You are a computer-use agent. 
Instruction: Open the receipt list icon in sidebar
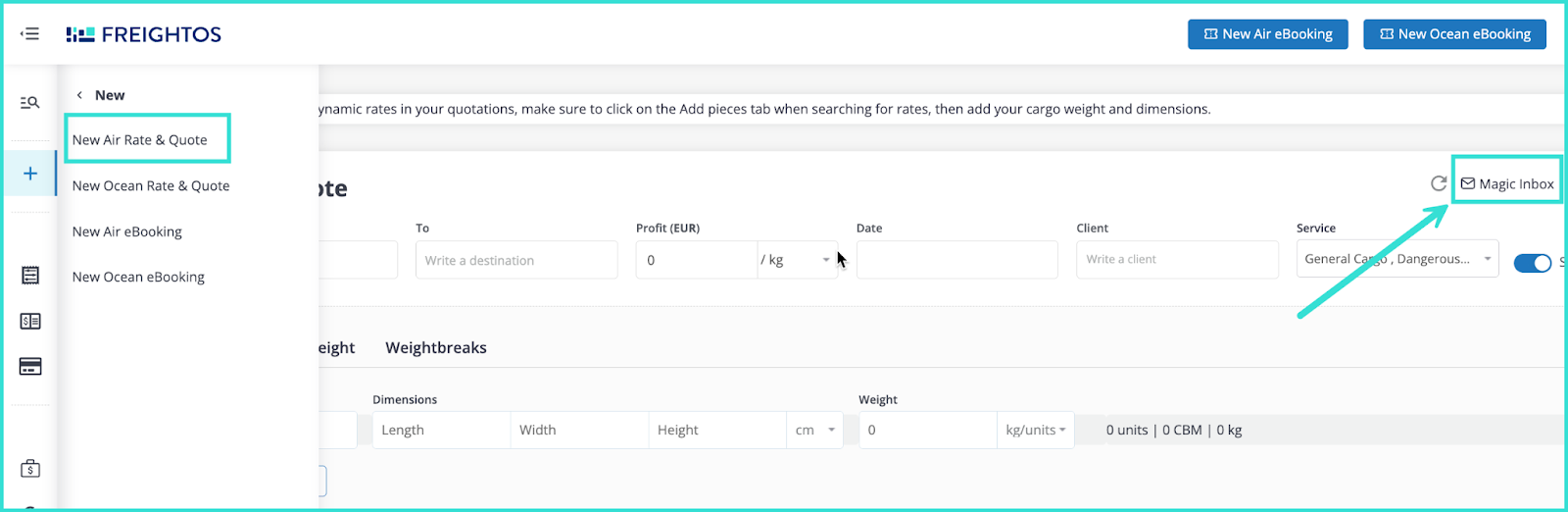pyautogui.click(x=30, y=276)
